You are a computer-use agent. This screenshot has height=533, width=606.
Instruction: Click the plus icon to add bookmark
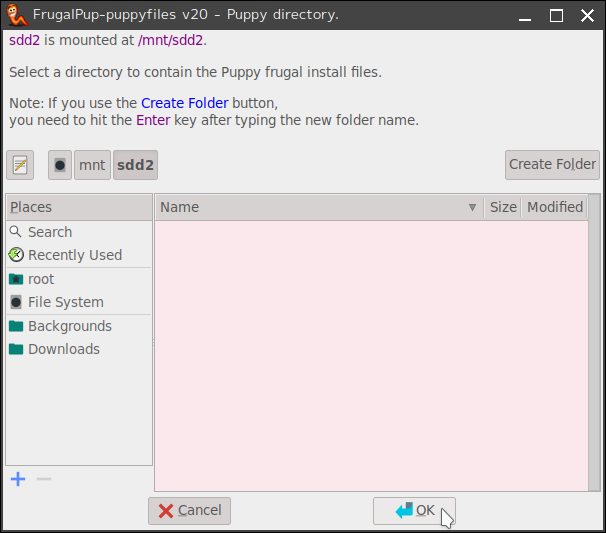pos(18,479)
